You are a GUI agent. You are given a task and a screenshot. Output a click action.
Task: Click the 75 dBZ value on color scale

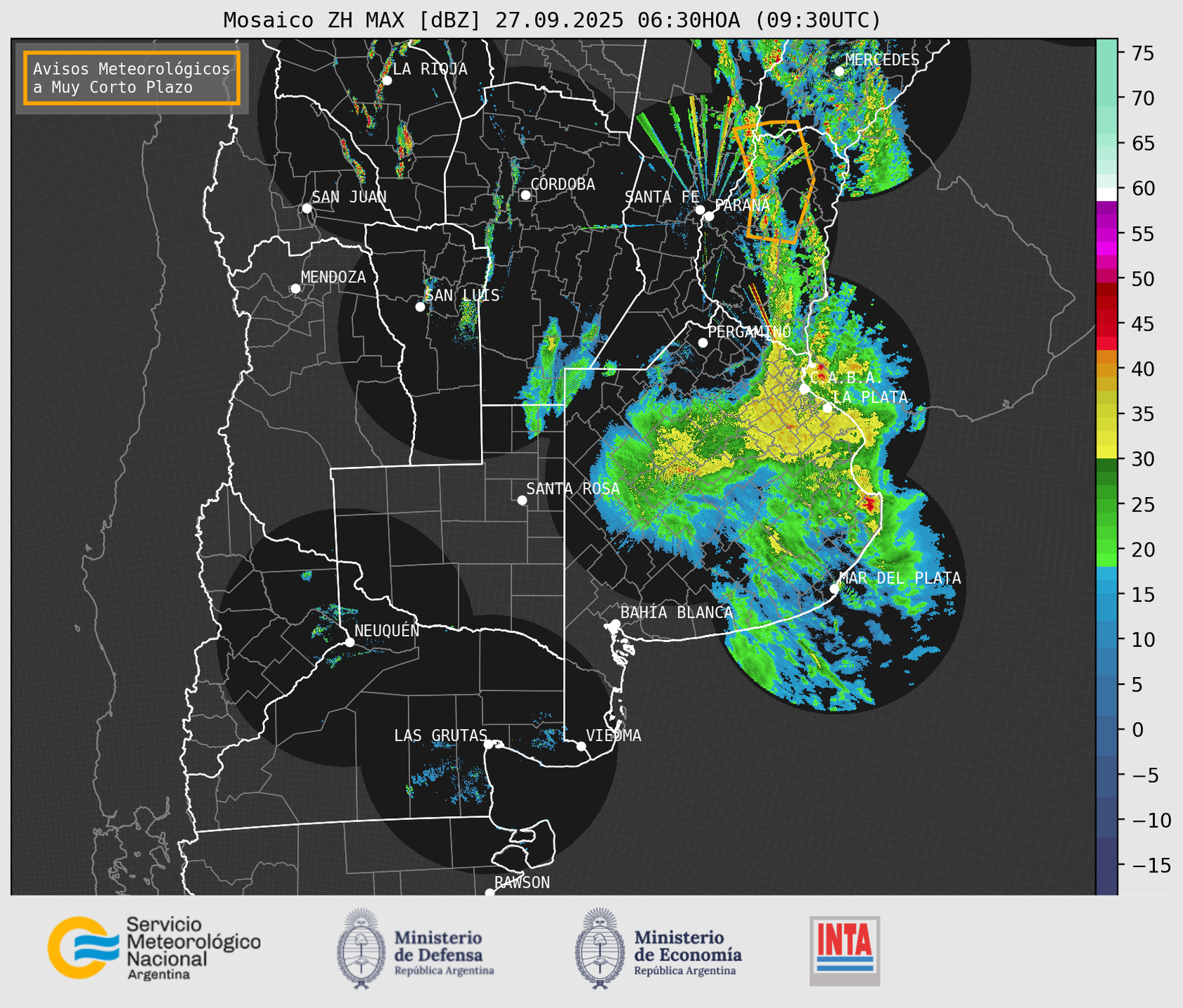click(x=1142, y=53)
